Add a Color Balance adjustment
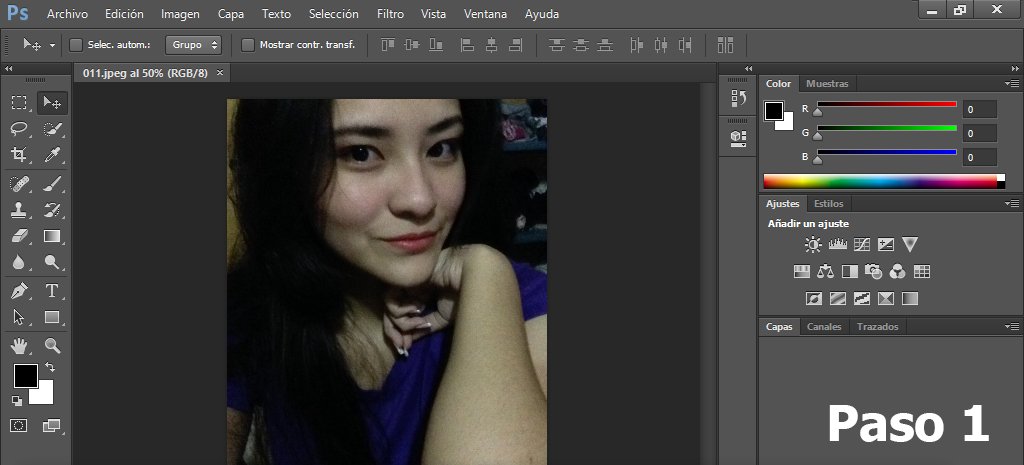1024x465 pixels. click(826, 271)
